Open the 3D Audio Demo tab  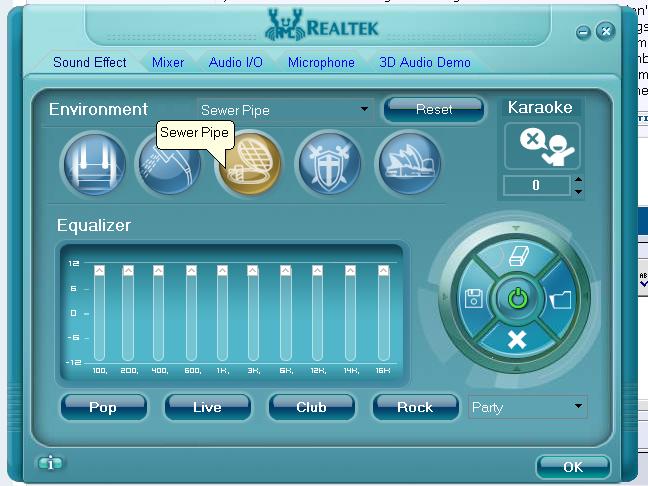(x=425, y=62)
